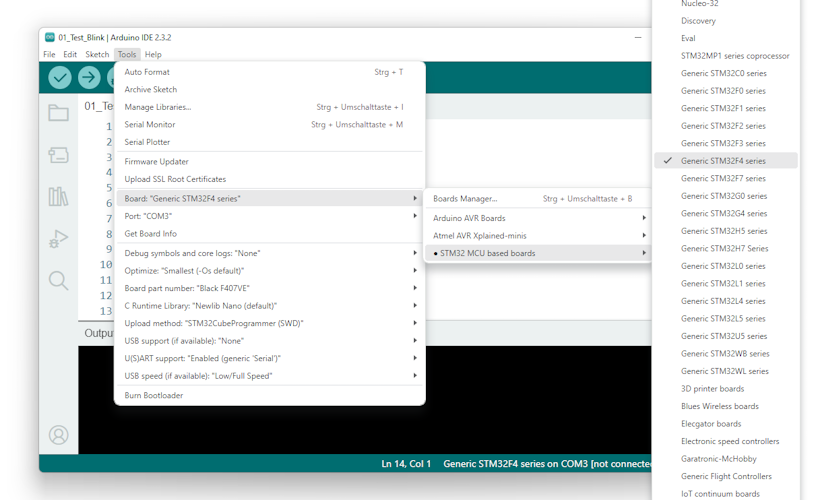Screen dimensions: 818x500
Task: Open the Edit menu
Action: click(x=70, y=54)
